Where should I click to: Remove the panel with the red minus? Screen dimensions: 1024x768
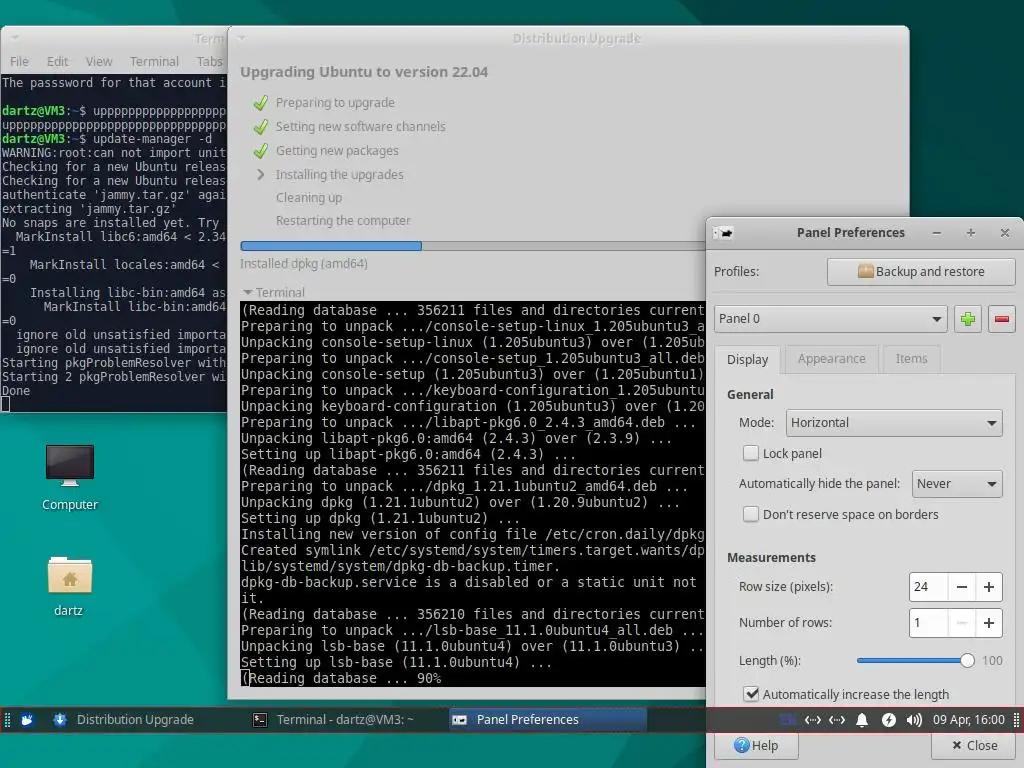[x=1001, y=319]
